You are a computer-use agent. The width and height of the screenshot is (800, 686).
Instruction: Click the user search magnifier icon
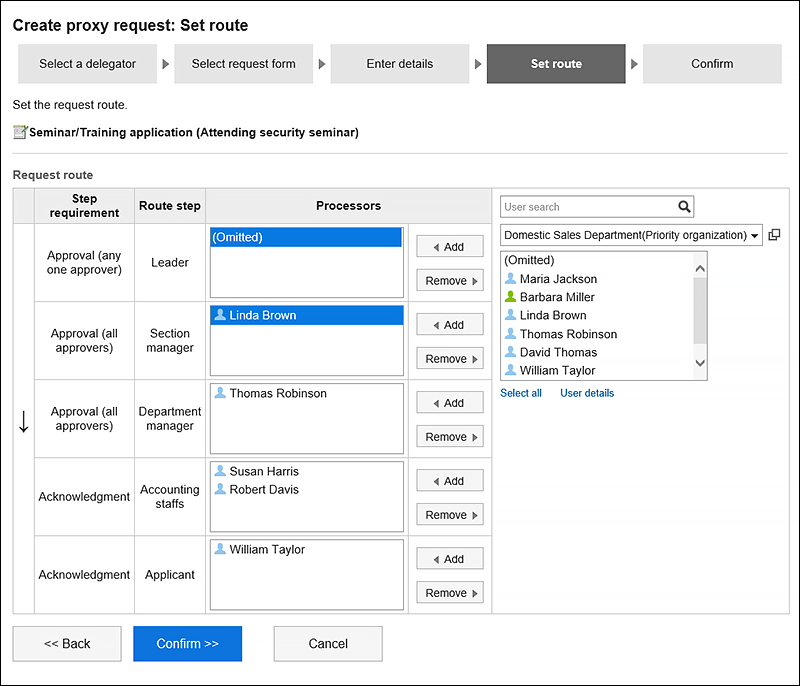[684, 207]
